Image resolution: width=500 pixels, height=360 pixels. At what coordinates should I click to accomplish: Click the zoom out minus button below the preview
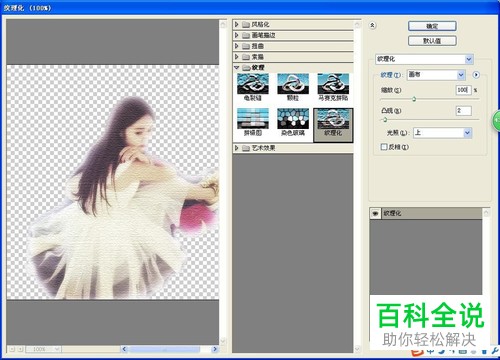coord(12,349)
